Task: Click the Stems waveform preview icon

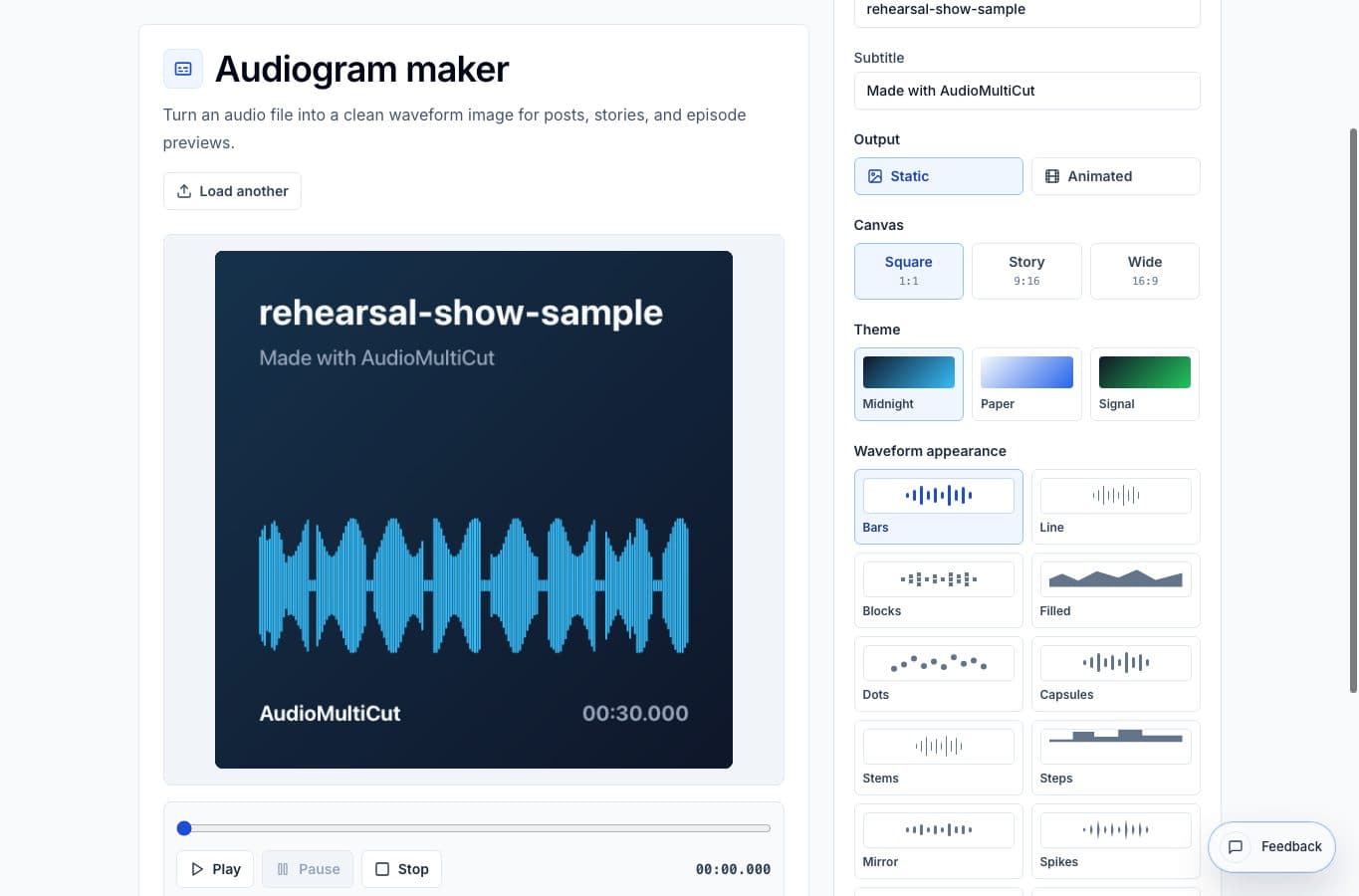Action: pyautogui.click(x=939, y=746)
